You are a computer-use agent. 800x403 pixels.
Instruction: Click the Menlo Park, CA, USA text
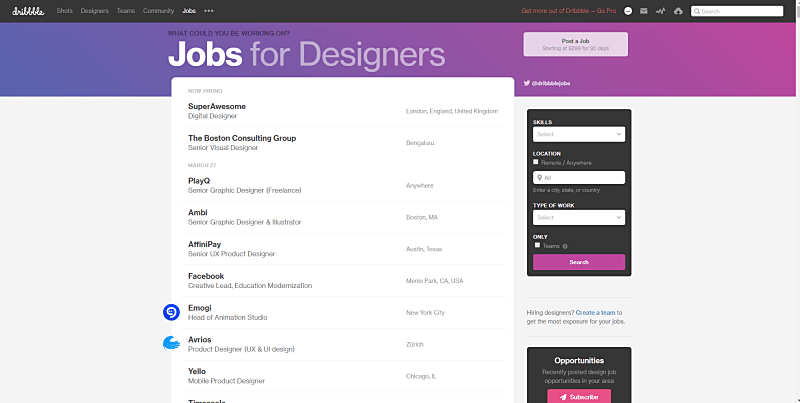click(435, 281)
